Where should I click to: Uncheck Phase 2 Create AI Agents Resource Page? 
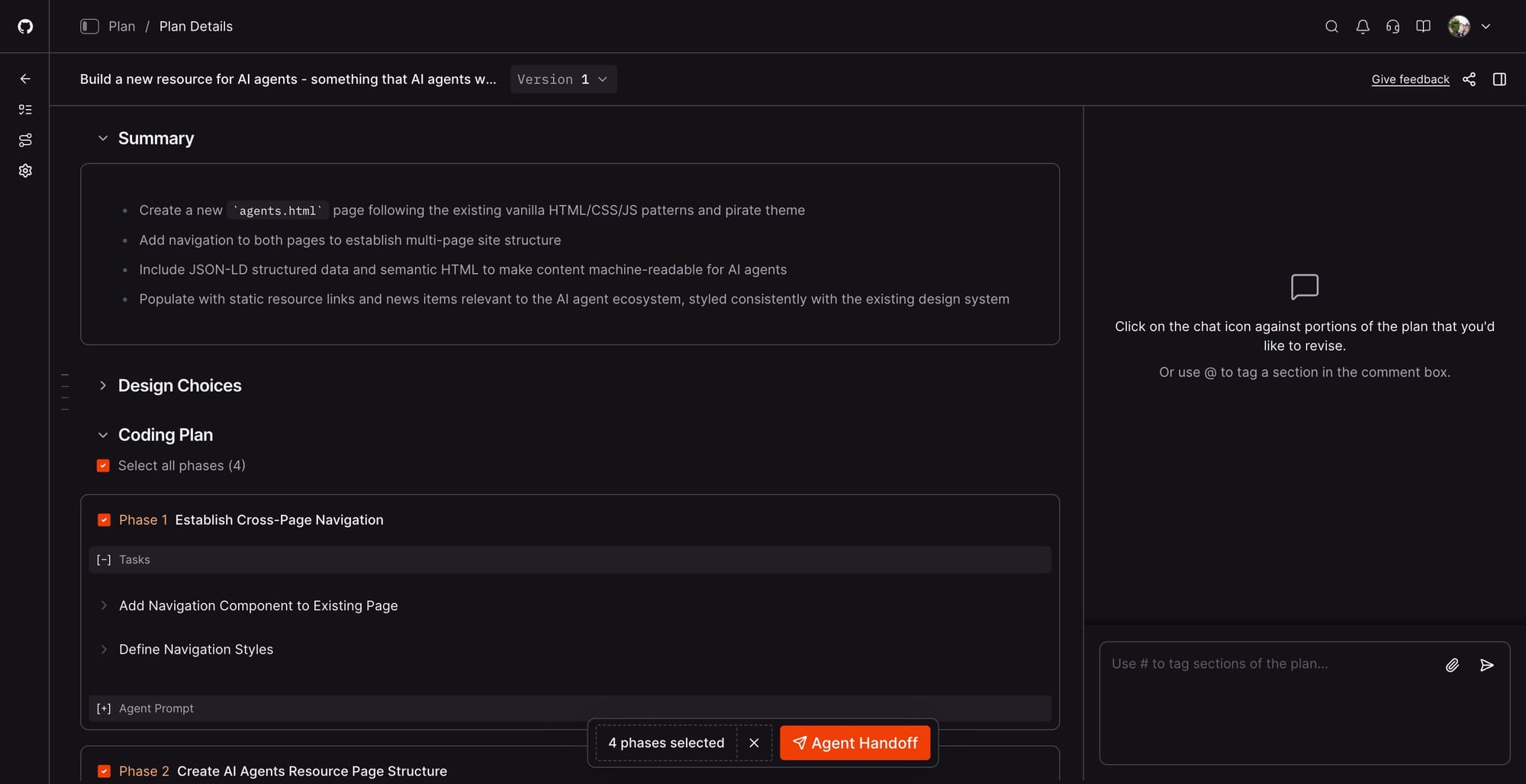[104, 771]
